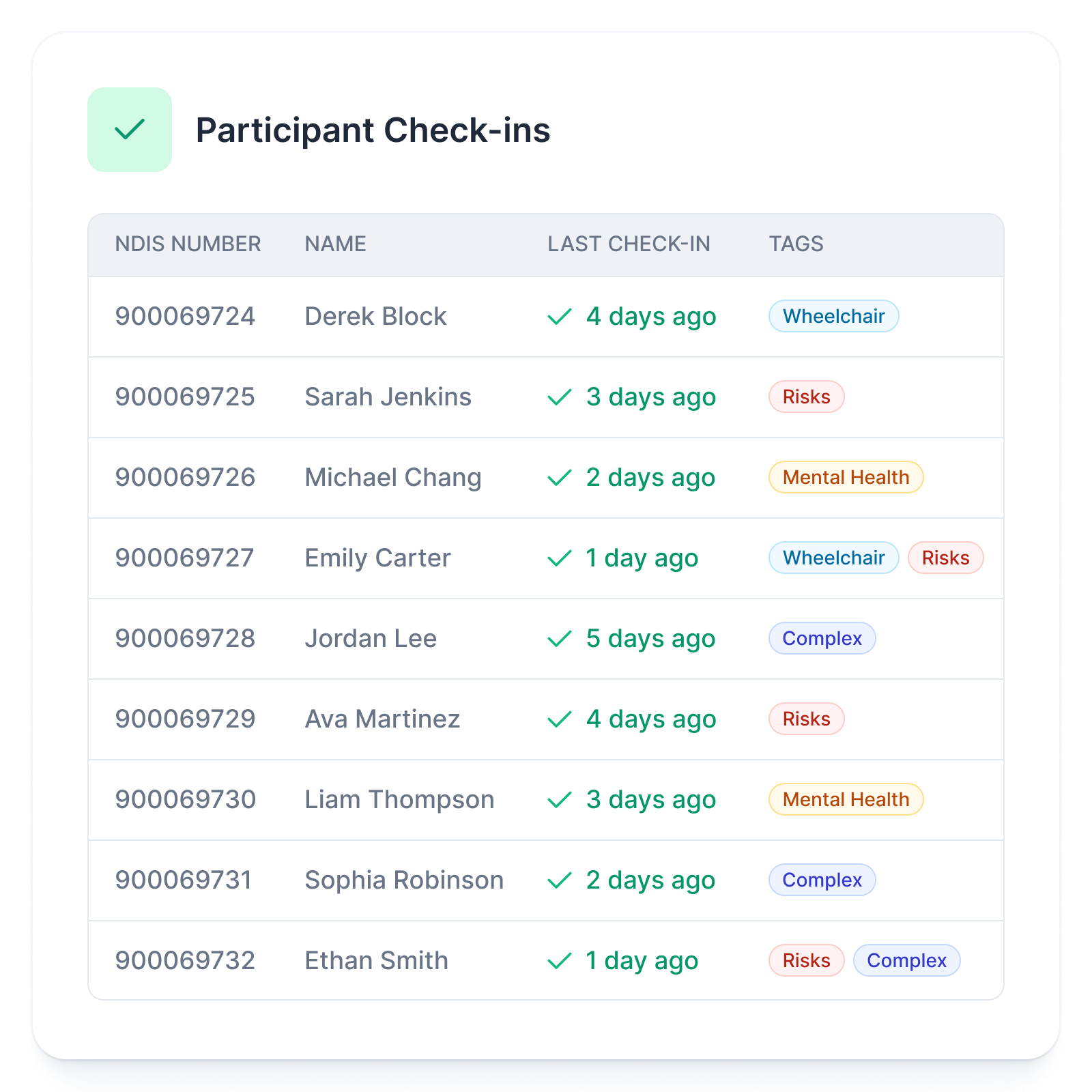
Task: Click the Complex tag for Jordan Lee
Action: pos(822,638)
